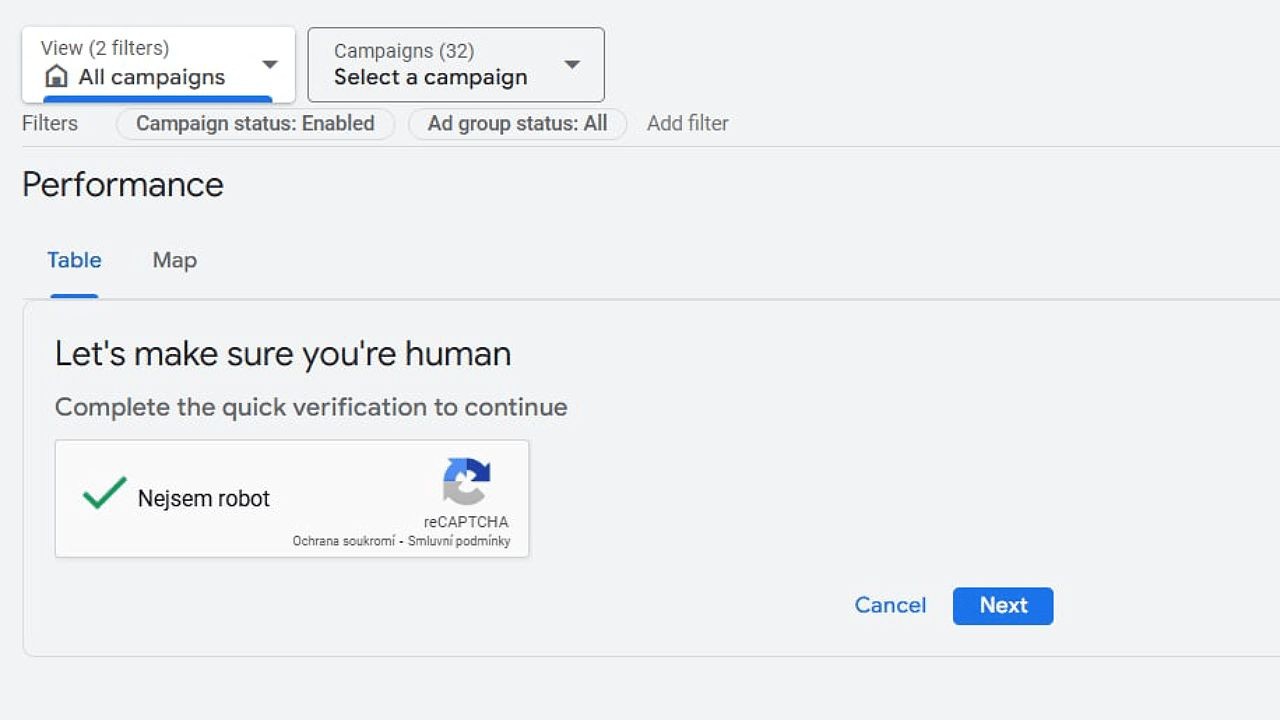
Task: Open the Ad group status: All filter chip
Action: 517,124
